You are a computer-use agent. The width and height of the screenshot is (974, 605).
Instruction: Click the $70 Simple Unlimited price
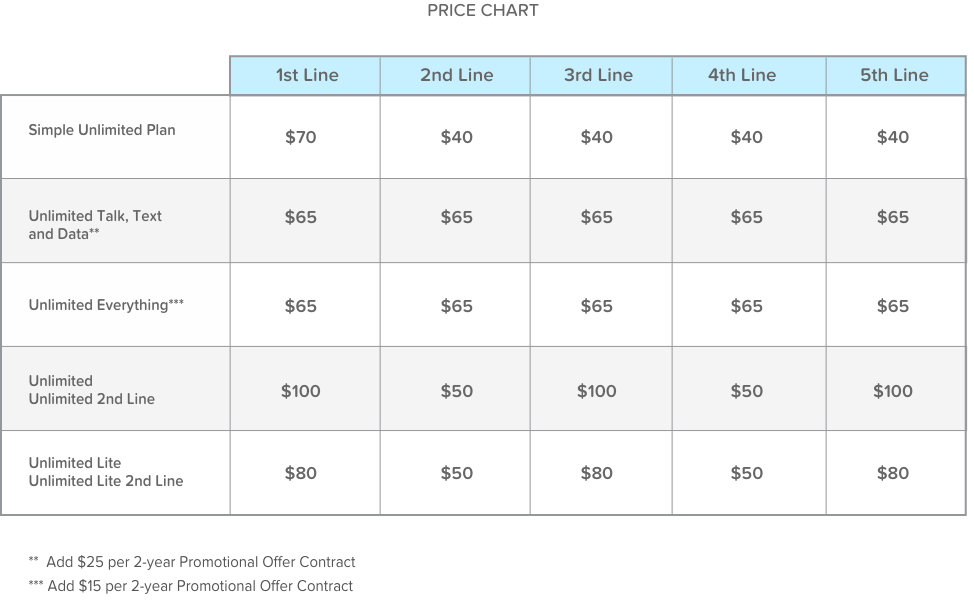click(300, 137)
